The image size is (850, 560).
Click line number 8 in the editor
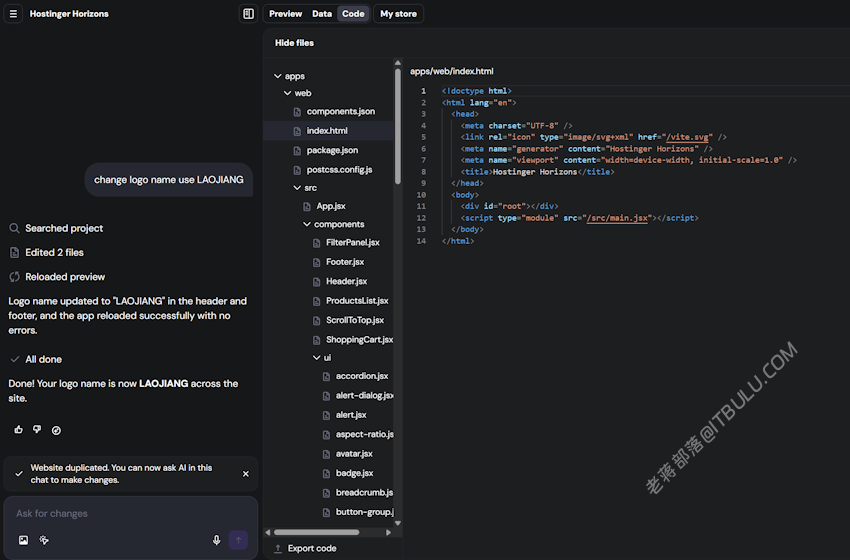tap(423, 172)
